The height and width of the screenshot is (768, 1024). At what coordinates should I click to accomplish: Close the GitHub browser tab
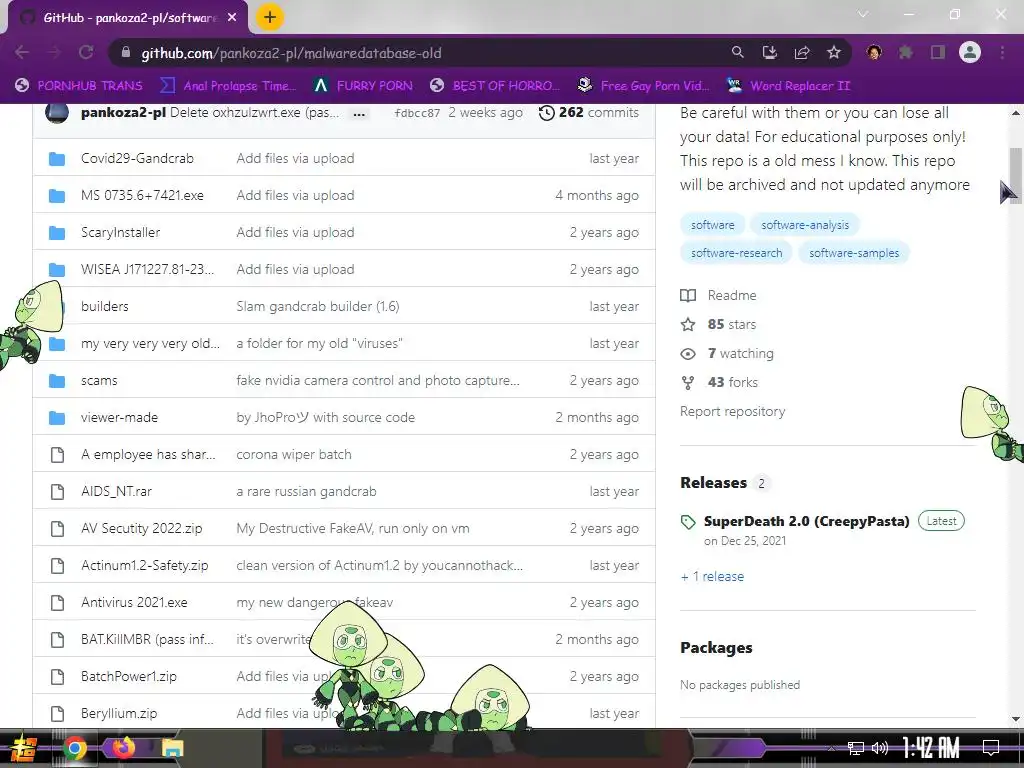(x=232, y=18)
